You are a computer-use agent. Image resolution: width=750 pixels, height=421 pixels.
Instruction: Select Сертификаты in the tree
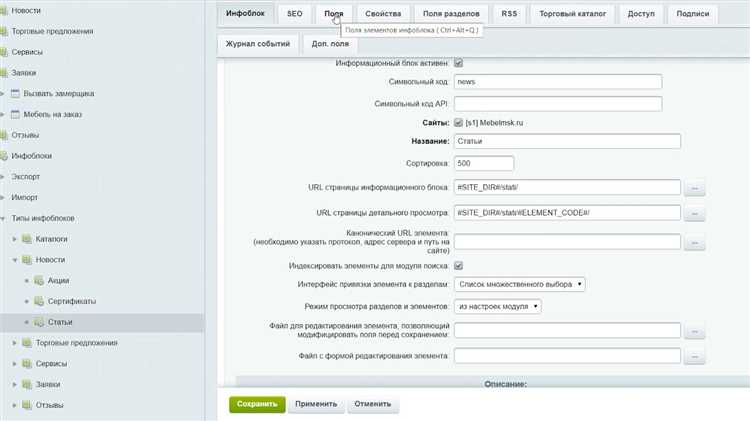[x=72, y=301]
